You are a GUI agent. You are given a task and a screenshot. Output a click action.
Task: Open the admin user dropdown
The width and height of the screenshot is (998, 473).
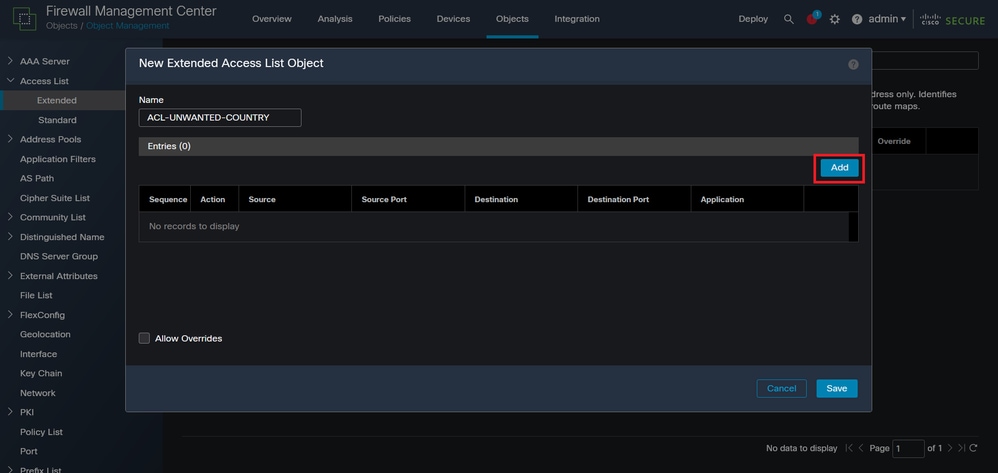pos(887,19)
